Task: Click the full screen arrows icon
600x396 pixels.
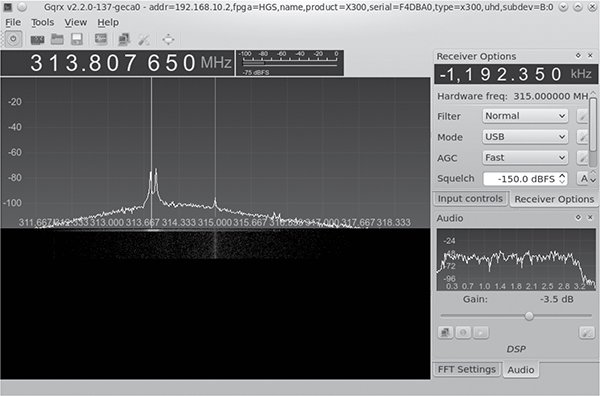Action: (168, 39)
